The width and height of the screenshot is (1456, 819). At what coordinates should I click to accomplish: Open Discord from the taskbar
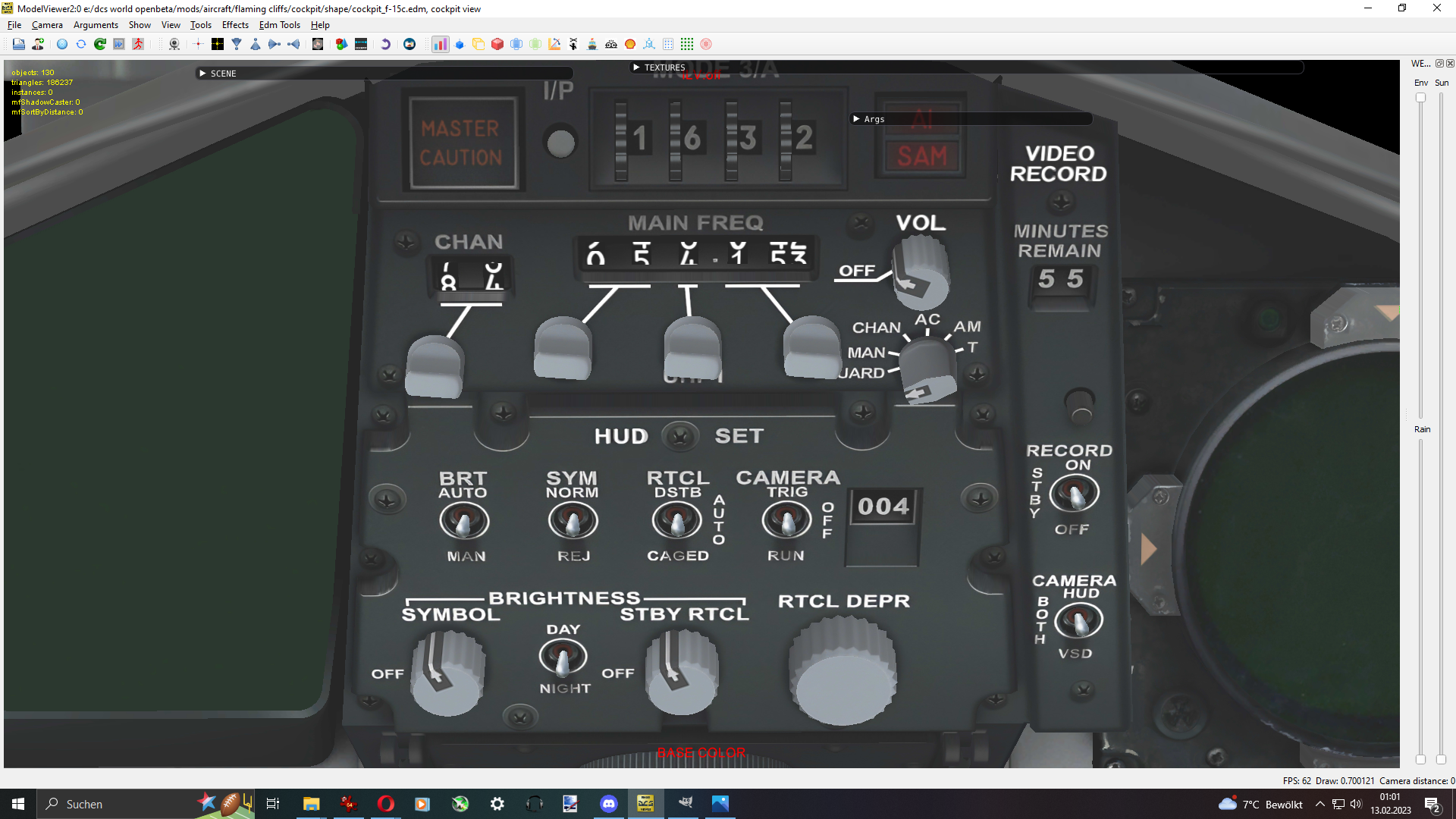[x=609, y=804]
